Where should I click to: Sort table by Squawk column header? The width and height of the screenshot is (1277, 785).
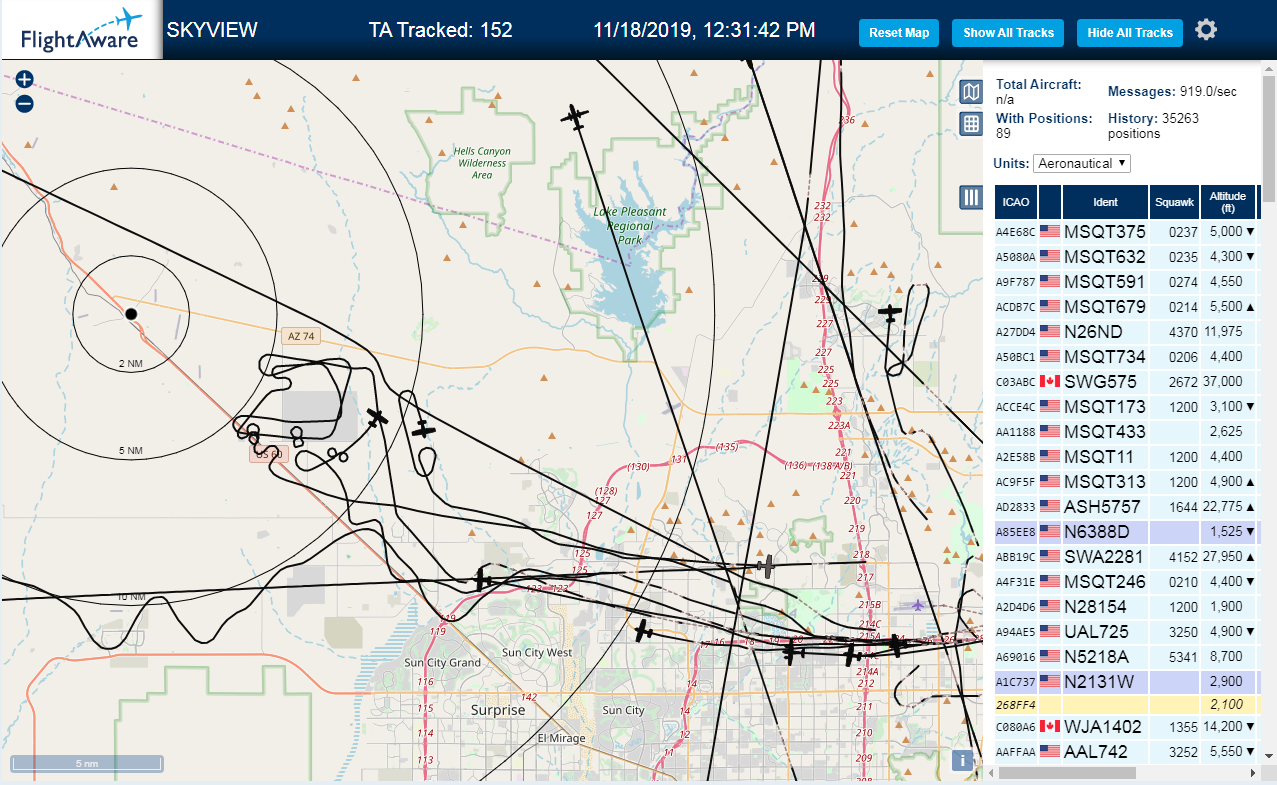click(1174, 202)
